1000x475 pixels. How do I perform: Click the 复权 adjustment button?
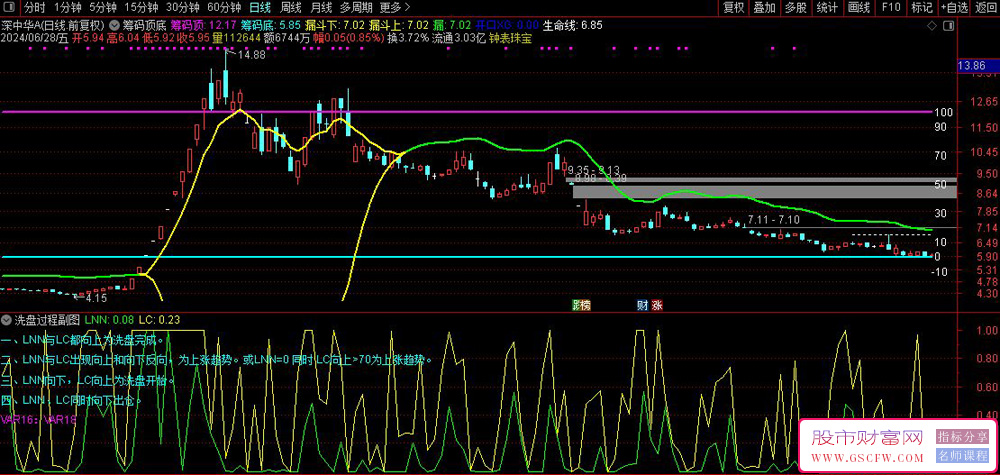coord(733,8)
